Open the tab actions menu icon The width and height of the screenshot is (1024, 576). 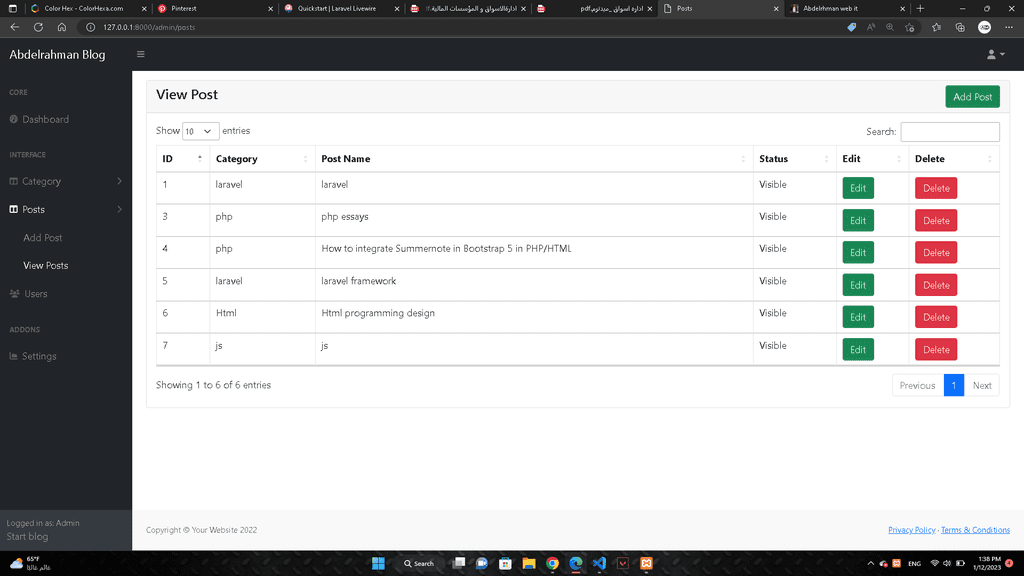[x=12, y=8]
